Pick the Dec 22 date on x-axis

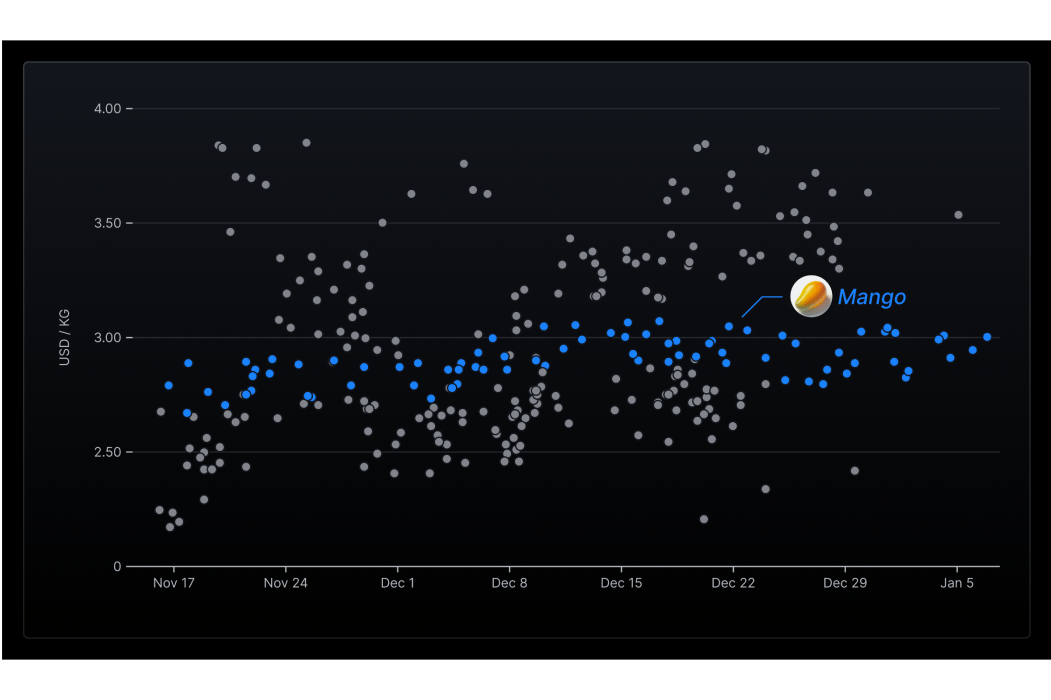pyautogui.click(x=733, y=583)
